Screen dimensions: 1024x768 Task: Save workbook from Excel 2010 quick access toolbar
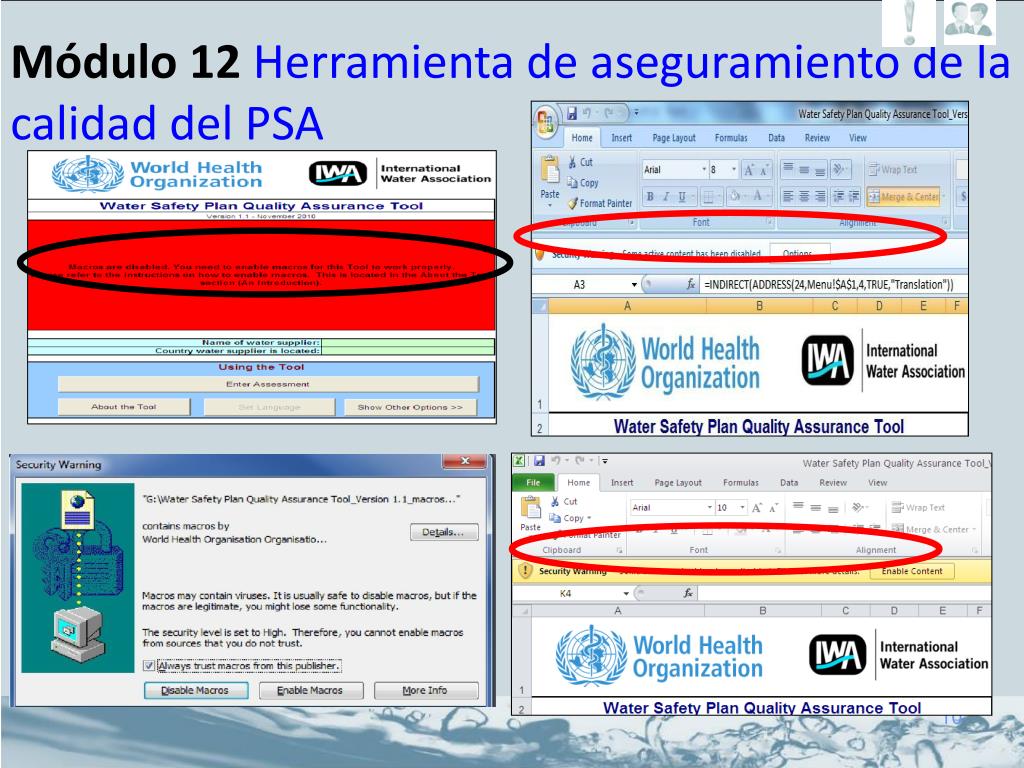pyautogui.click(x=539, y=460)
